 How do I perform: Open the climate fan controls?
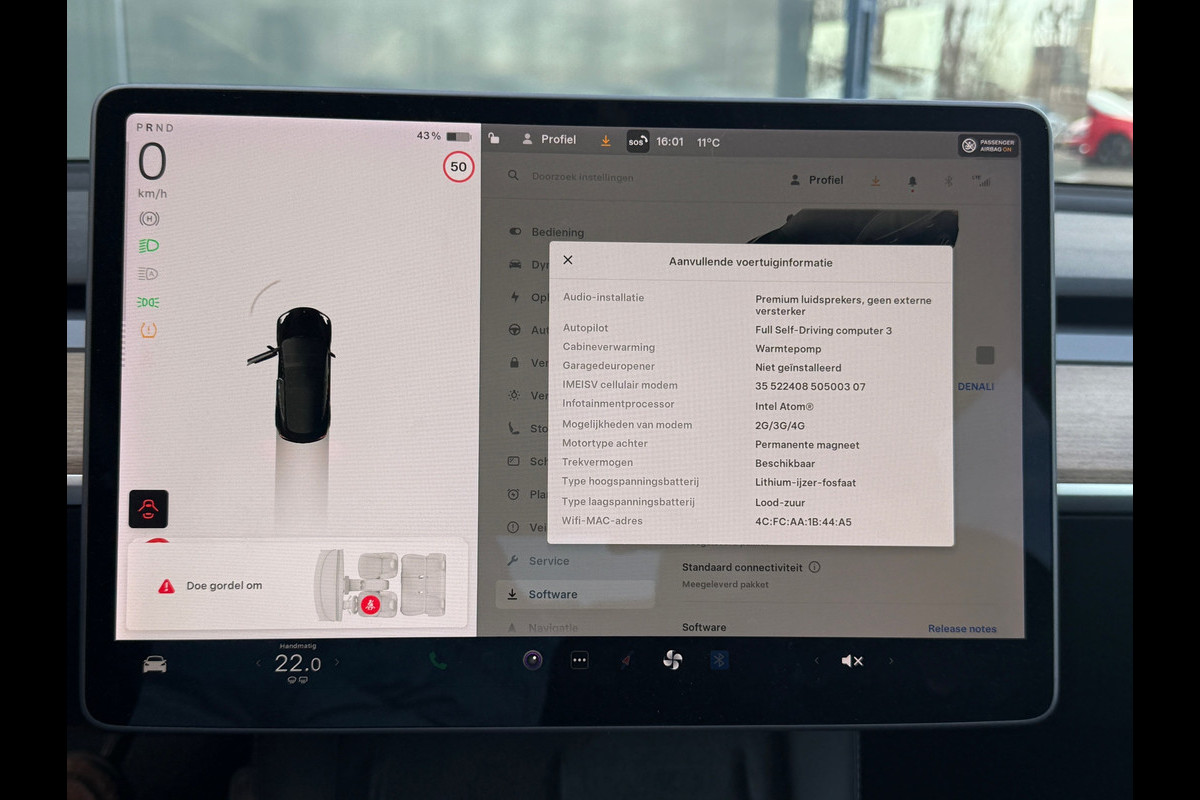coord(672,660)
